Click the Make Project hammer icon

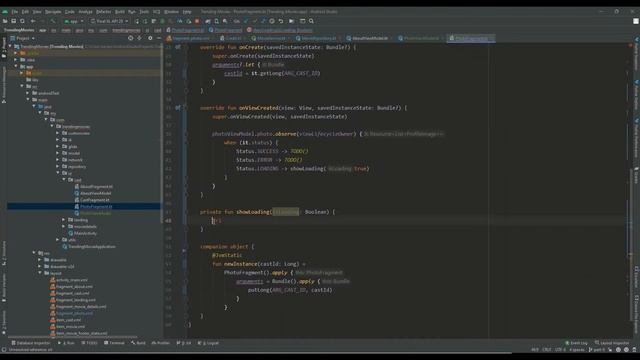click(x=53, y=21)
